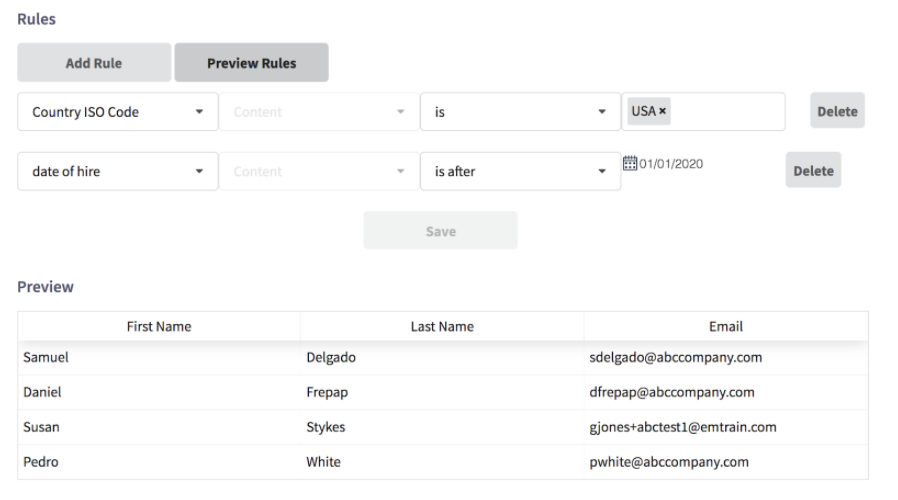898x500 pixels.
Task: Open first row Content dropdown
Action: click(319, 112)
